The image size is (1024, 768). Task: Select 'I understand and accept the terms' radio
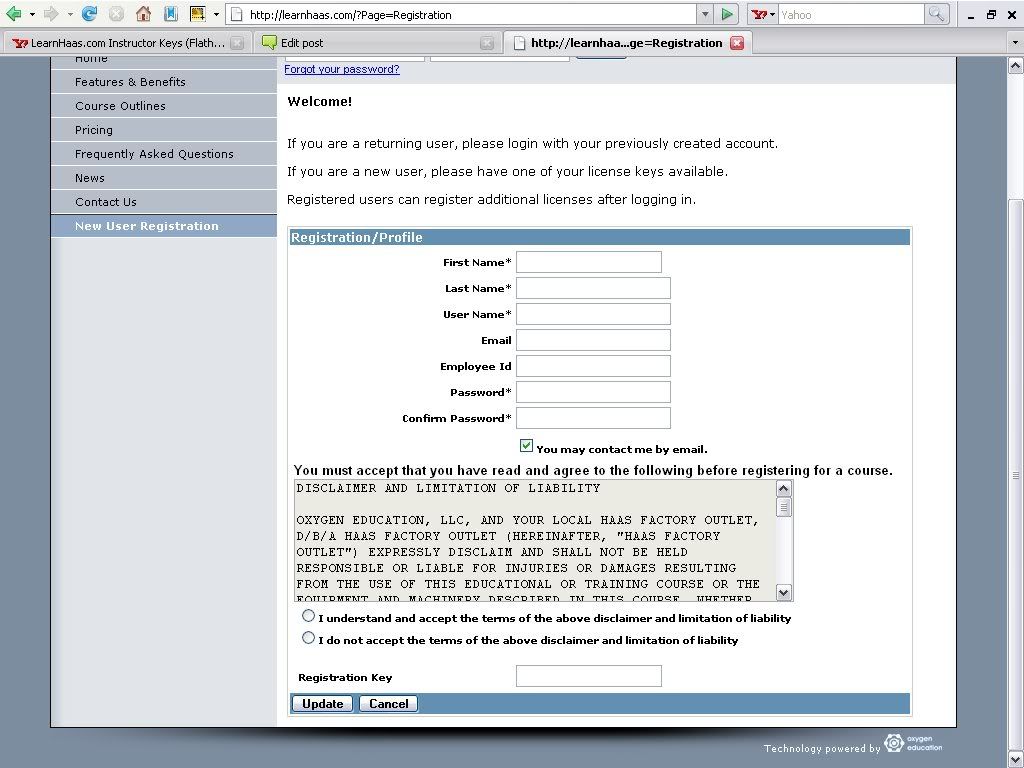(308, 616)
